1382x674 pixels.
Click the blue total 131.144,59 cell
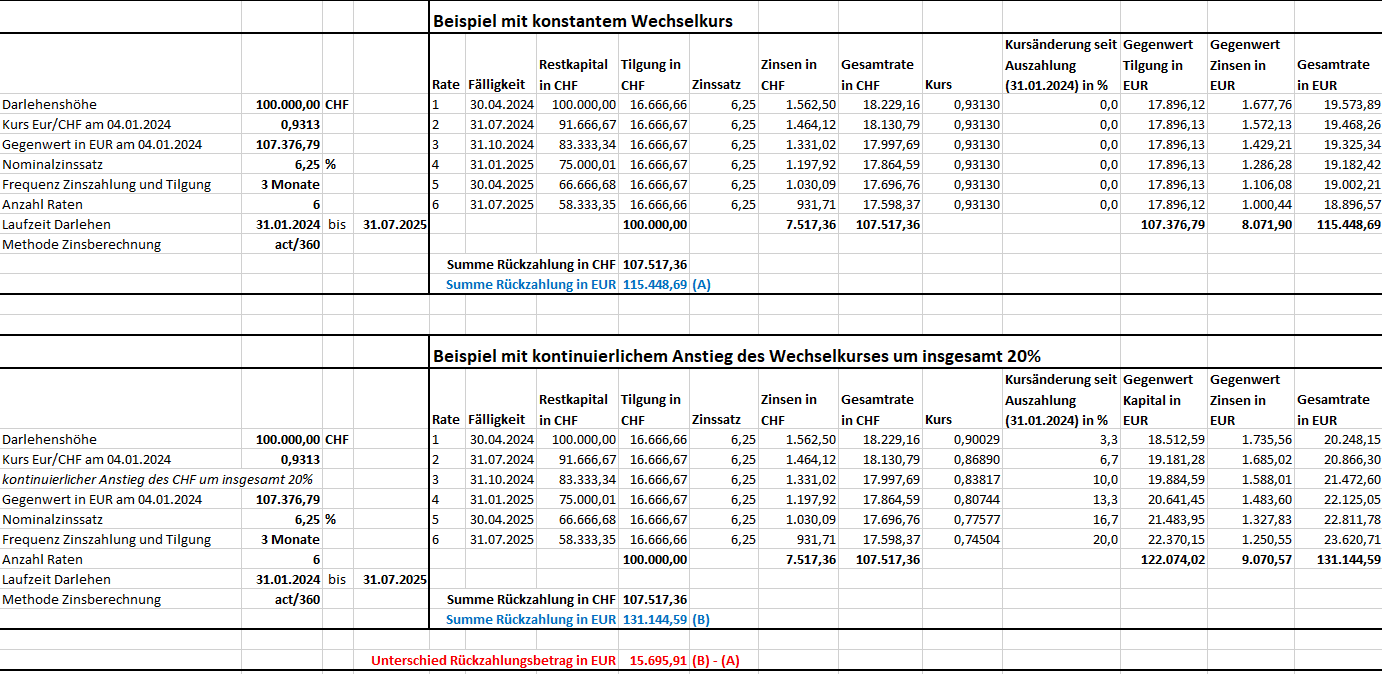(x=654, y=619)
